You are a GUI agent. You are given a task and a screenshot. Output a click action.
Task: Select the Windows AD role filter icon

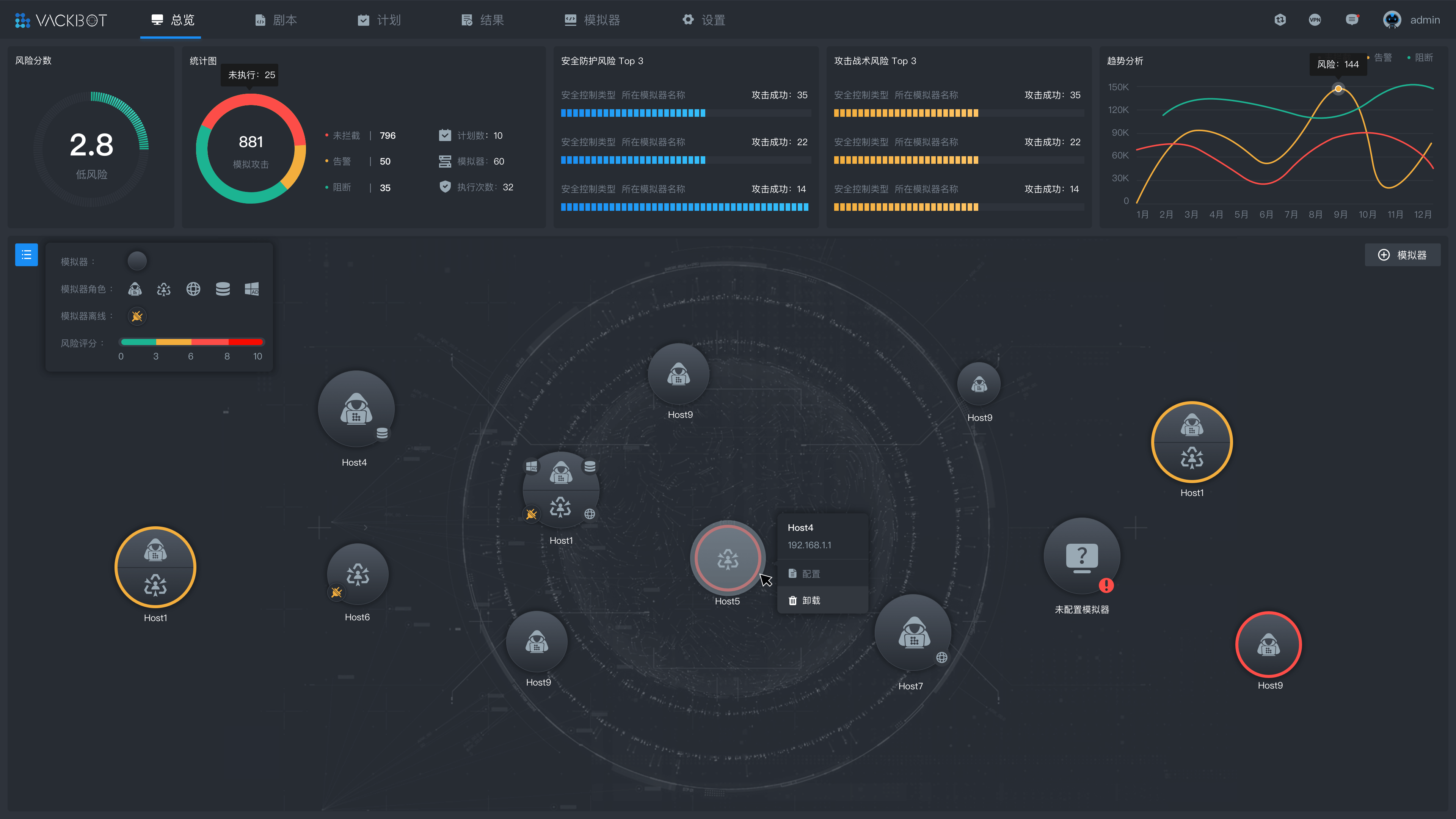[251, 289]
